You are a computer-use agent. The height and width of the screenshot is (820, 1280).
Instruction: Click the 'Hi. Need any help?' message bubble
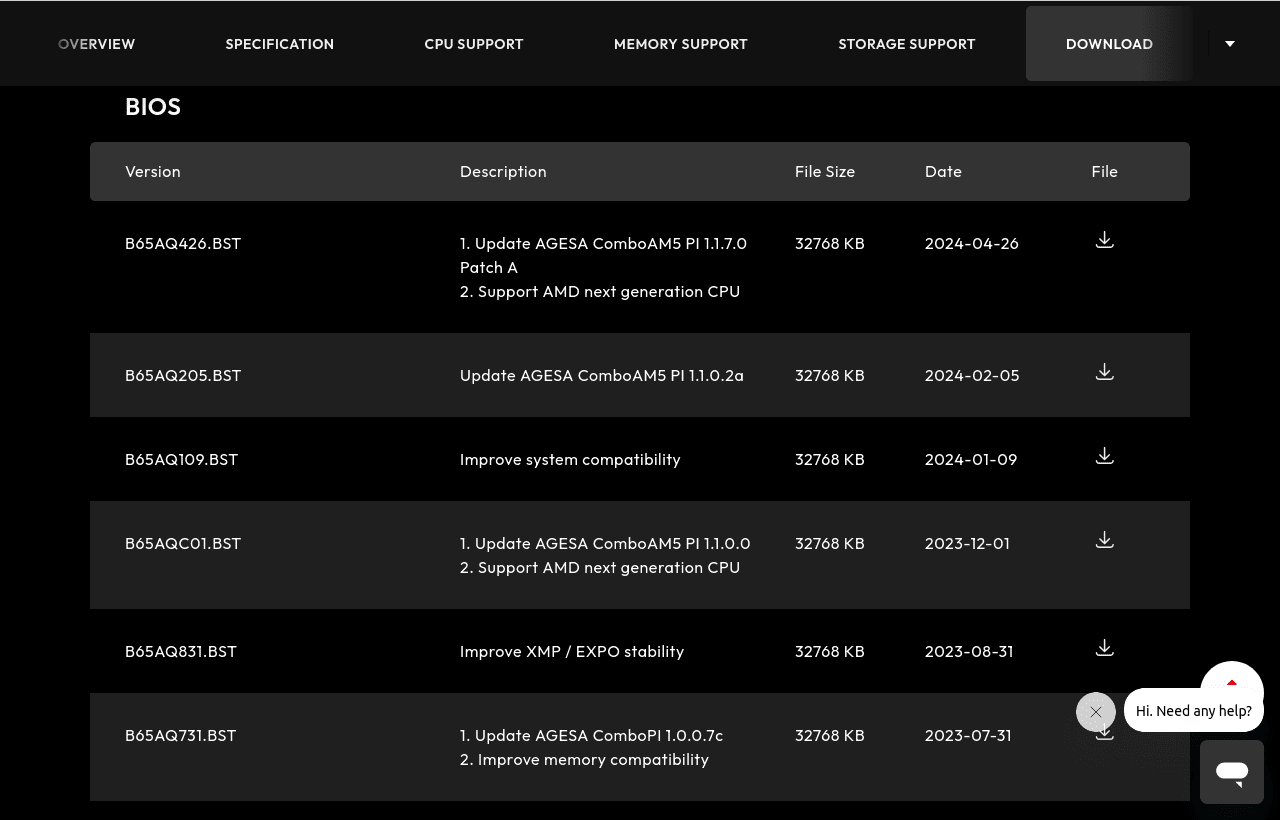[x=1194, y=711]
